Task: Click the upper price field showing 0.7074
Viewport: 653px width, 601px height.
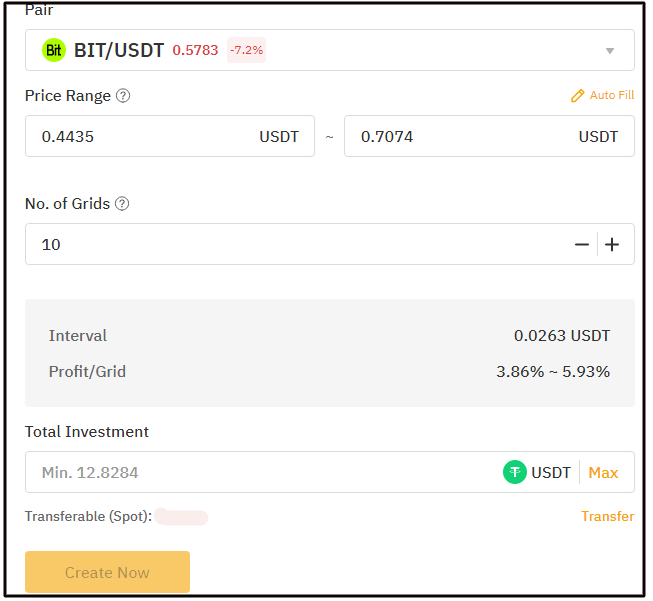Action: click(489, 136)
